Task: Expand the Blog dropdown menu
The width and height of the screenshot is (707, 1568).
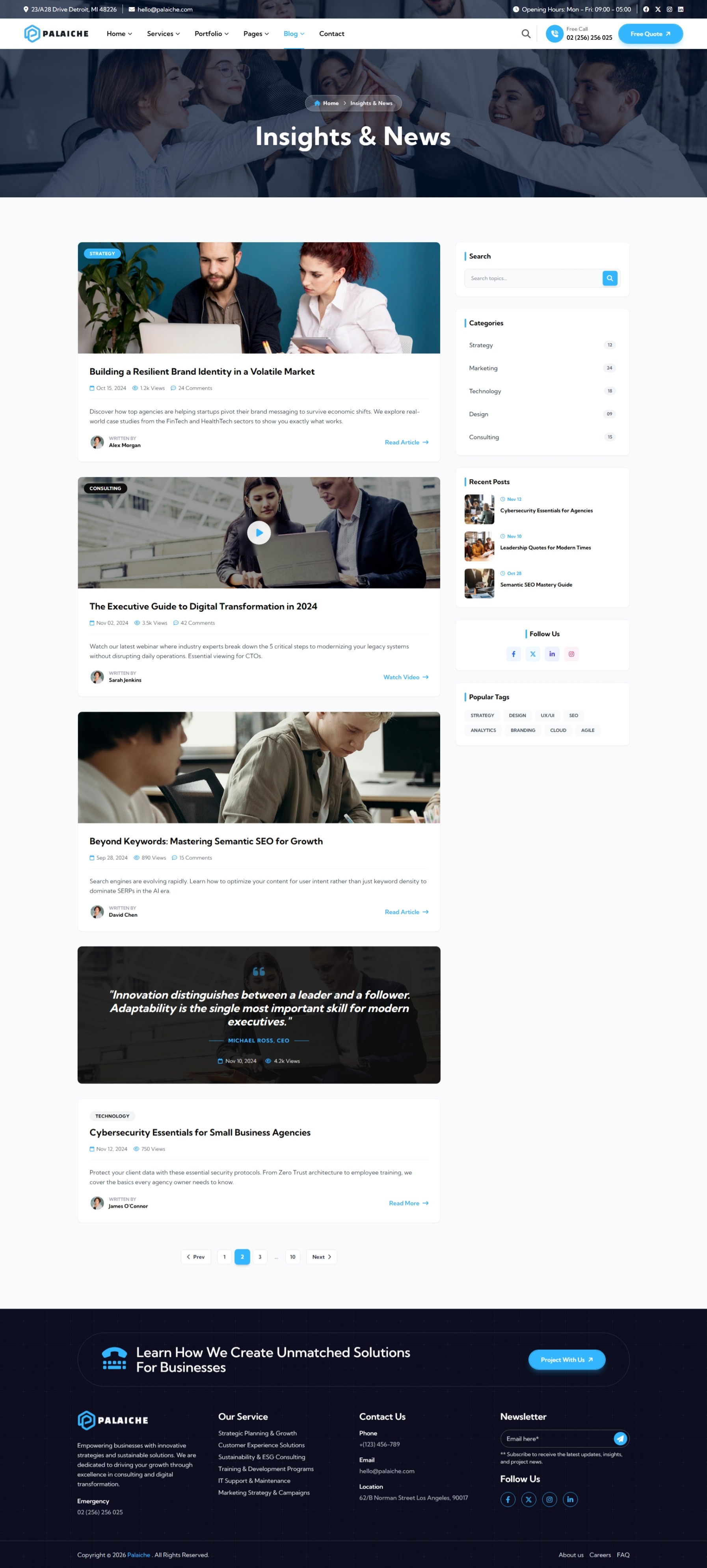Action: pos(294,33)
